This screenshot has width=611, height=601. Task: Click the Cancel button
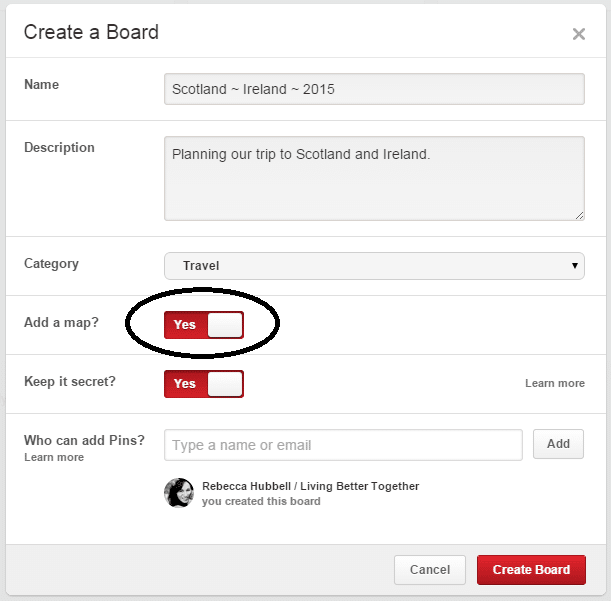coord(430,570)
